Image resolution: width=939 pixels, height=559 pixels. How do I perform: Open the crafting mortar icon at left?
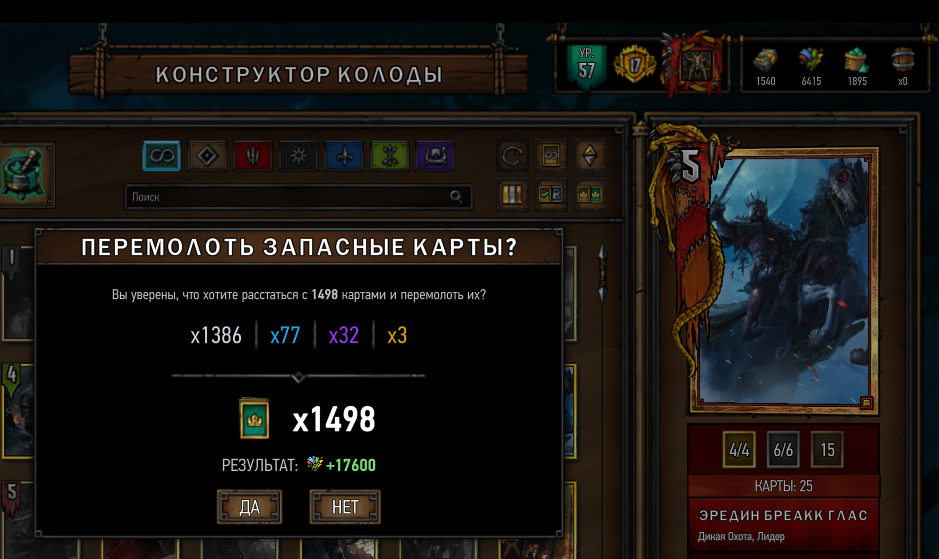tap(25, 174)
